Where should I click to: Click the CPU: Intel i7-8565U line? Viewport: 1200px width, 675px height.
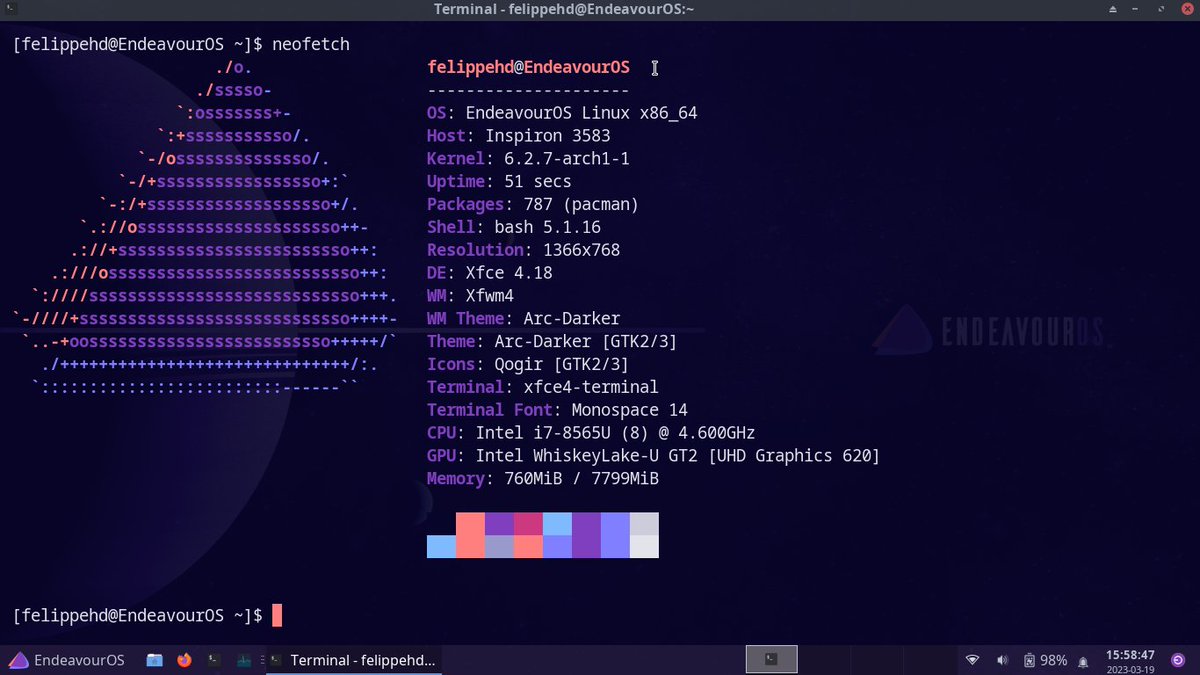pyautogui.click(x=591, y=433)
